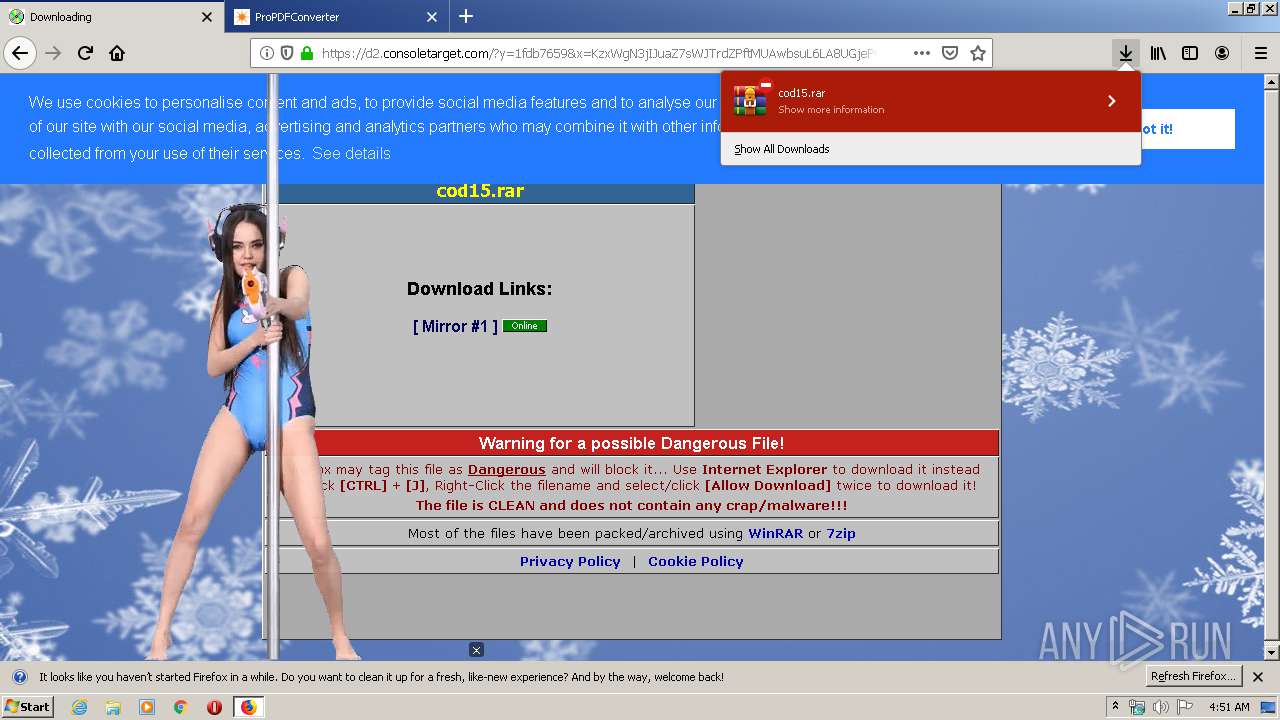Viewport: 1280px width, 720px height.
Task: Click the forward navigation arrow
Action: pos(53,53)
